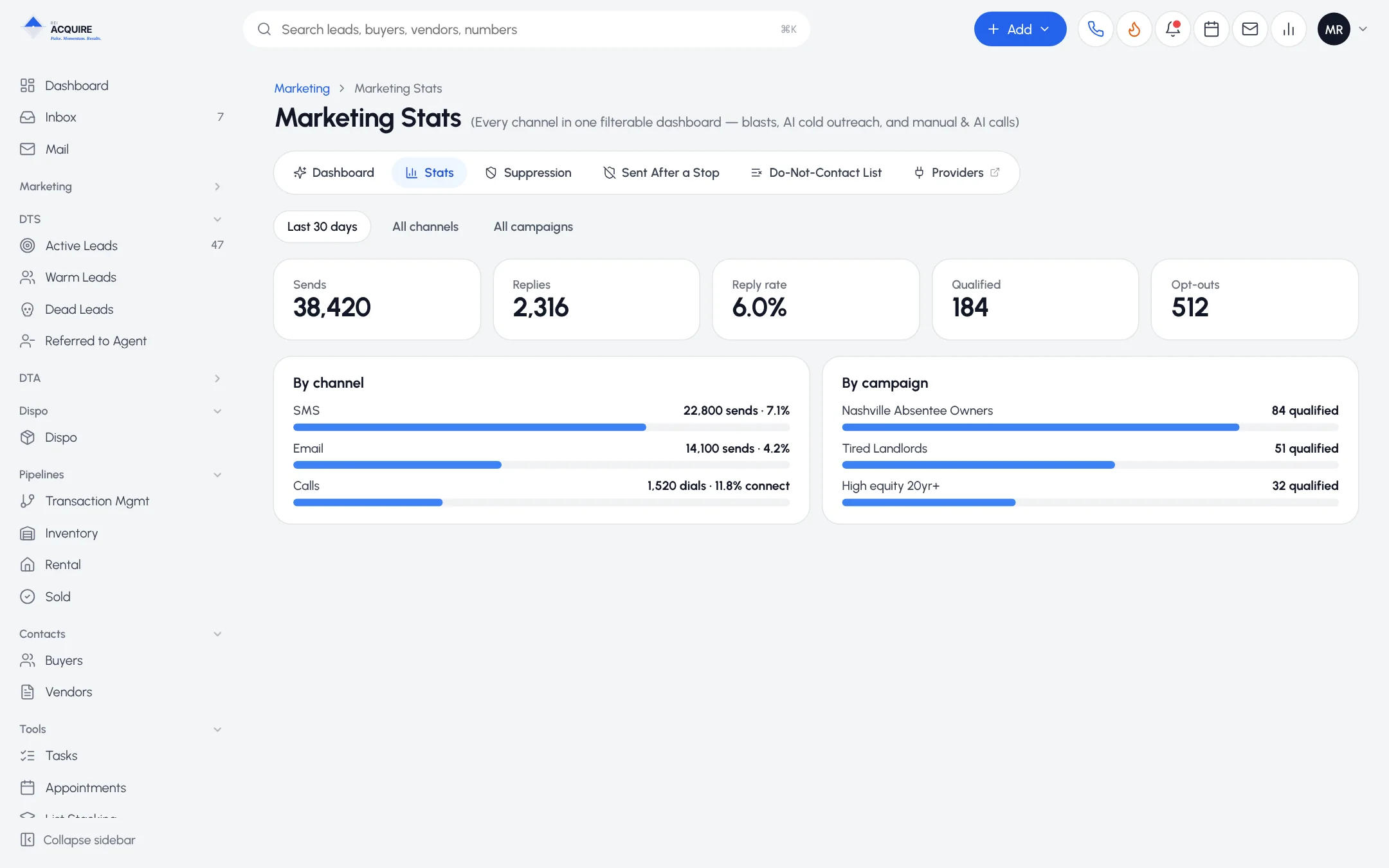Open Tasks tool
1389x868 pixels.
coord(122,755)
